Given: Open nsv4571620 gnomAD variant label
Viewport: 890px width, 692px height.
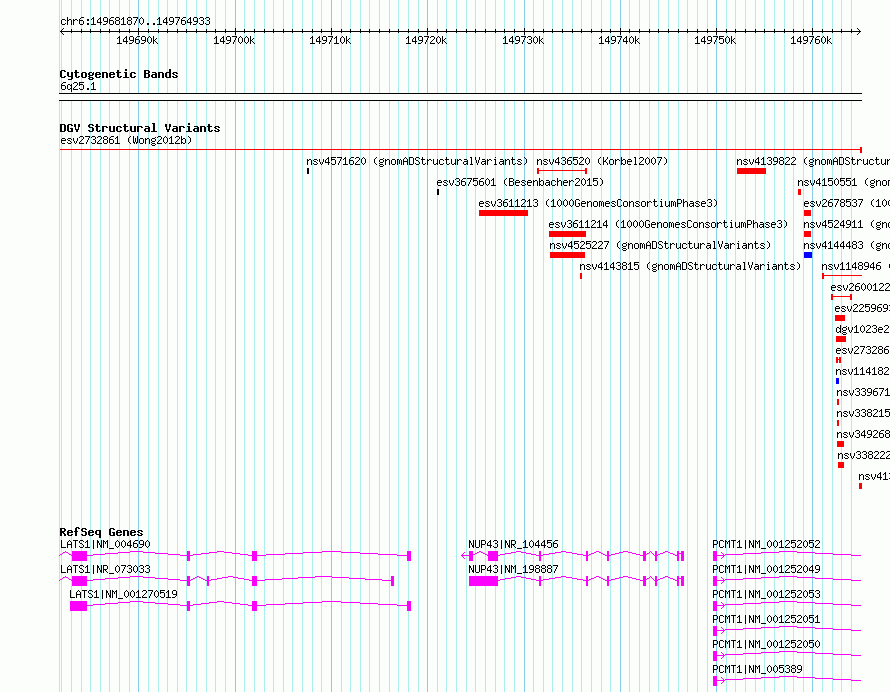Looking at the screenshot, I should point(417,161).
